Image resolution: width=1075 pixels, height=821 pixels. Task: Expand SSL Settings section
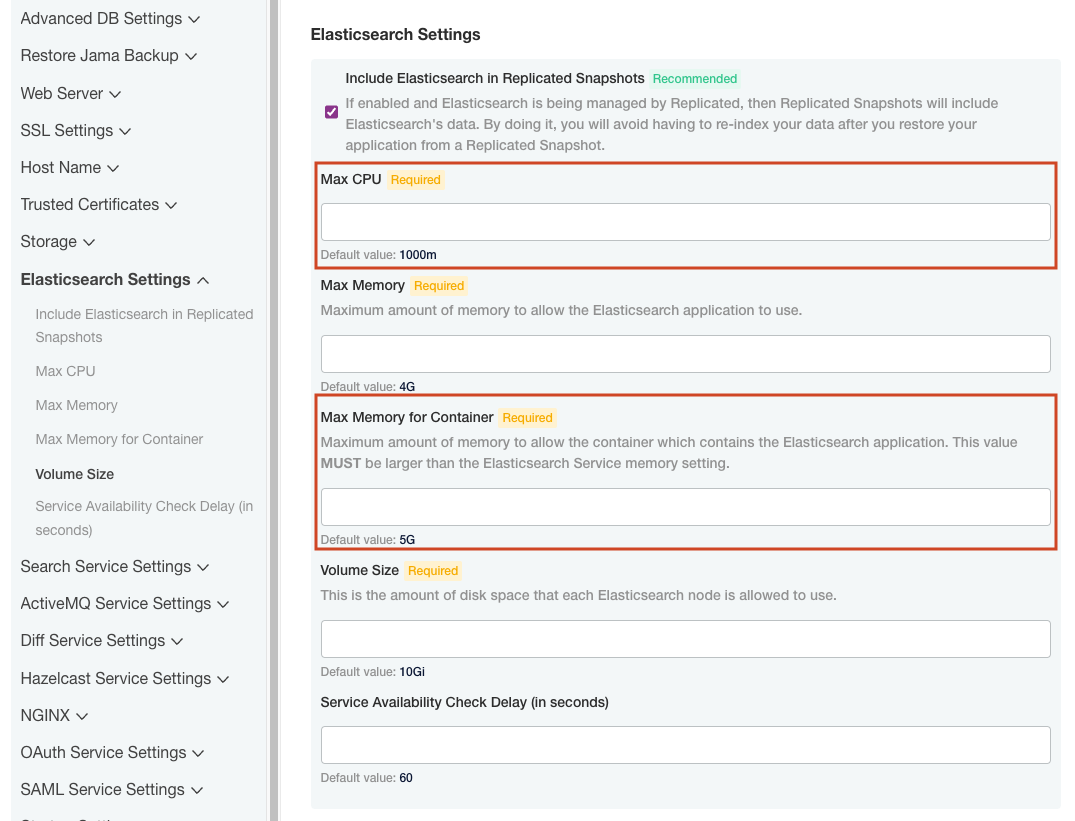(x=75, y=130)
